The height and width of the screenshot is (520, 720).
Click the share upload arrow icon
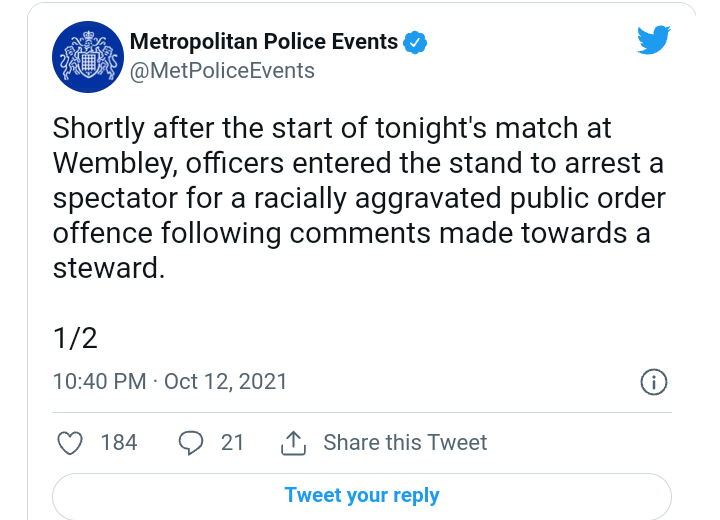click(293, 443)
